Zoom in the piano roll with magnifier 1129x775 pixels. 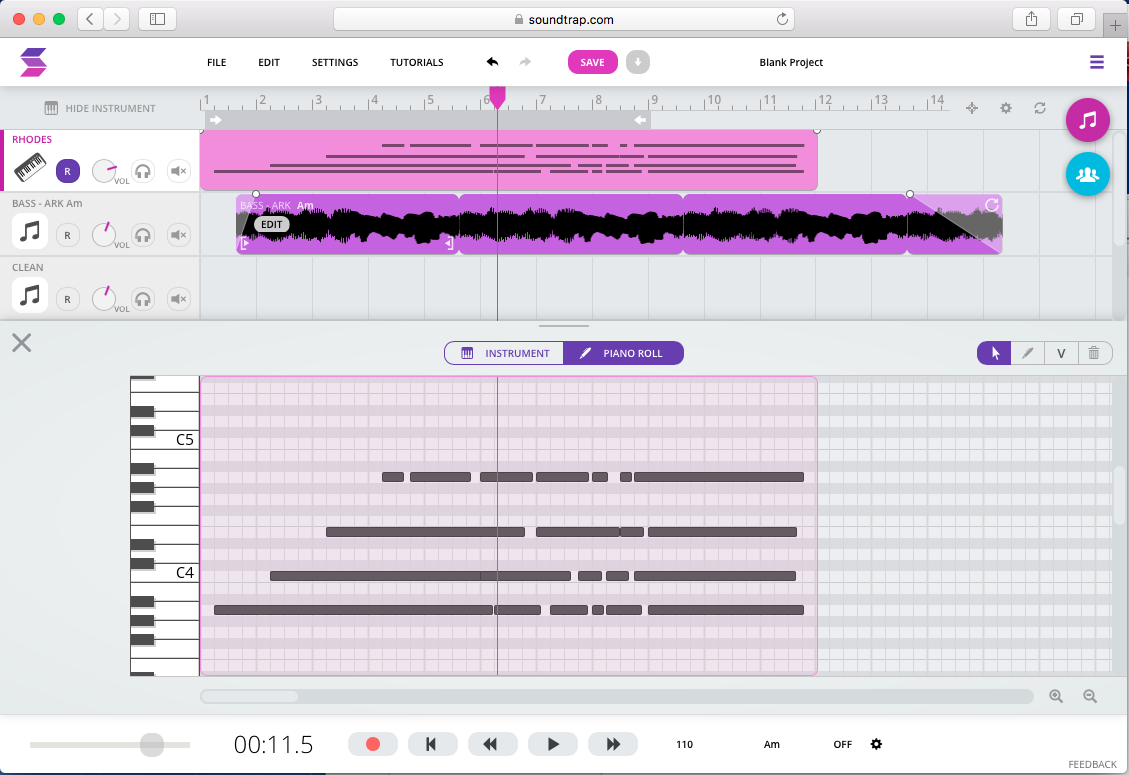1056,696
